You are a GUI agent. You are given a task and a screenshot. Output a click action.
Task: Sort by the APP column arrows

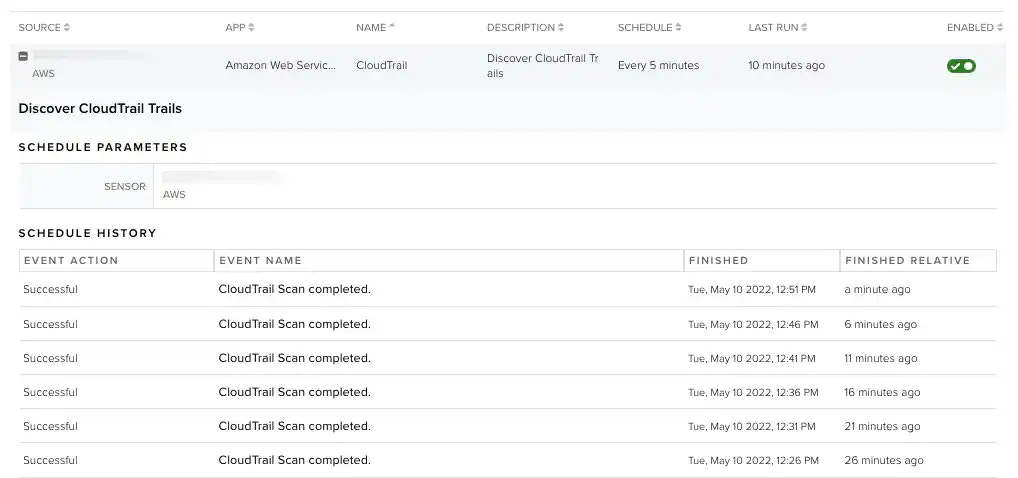point(251,27)
